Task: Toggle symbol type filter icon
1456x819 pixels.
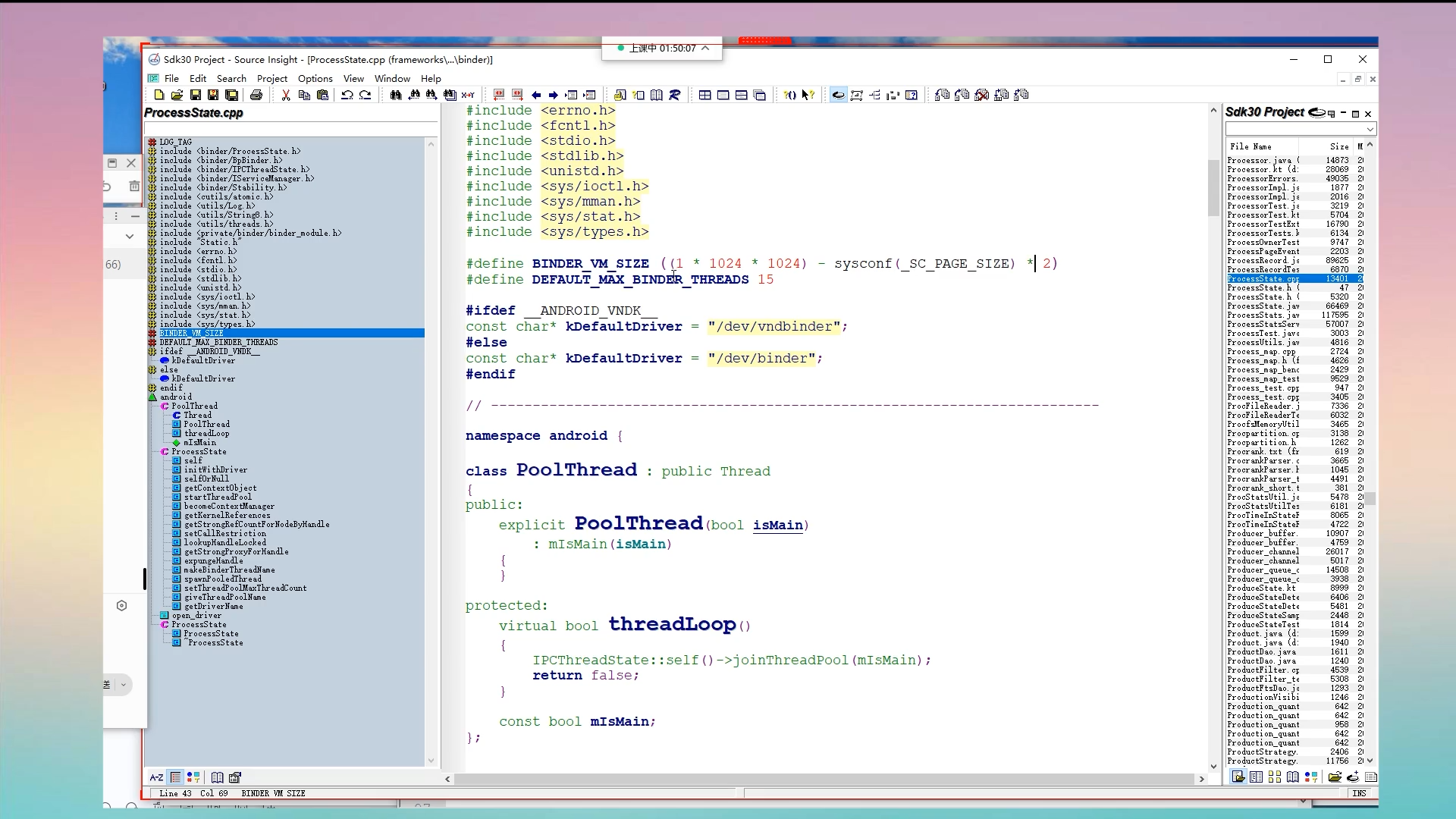Action: tap(193, 777)
